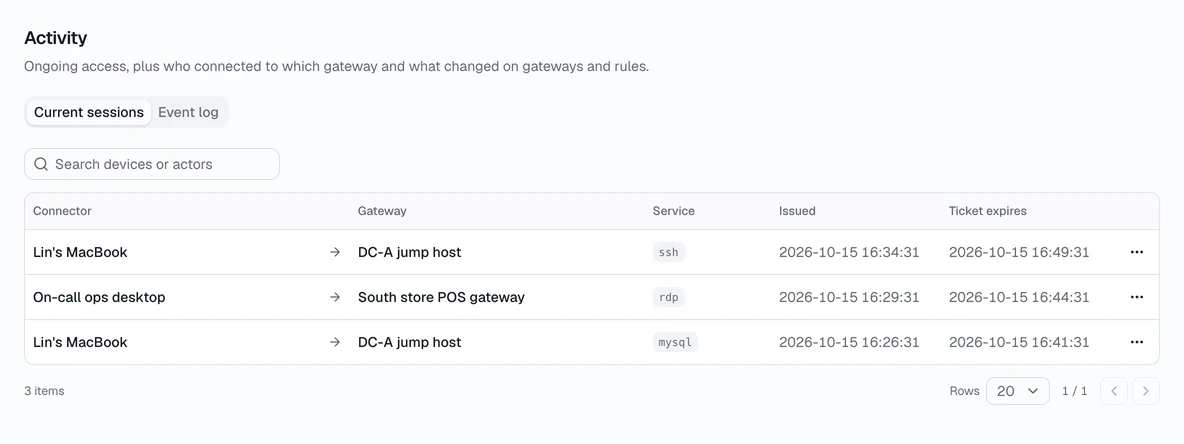The width and height of the screenshot is (1184, 444).
Task: Click the ssh service tag
Action: 668,252
